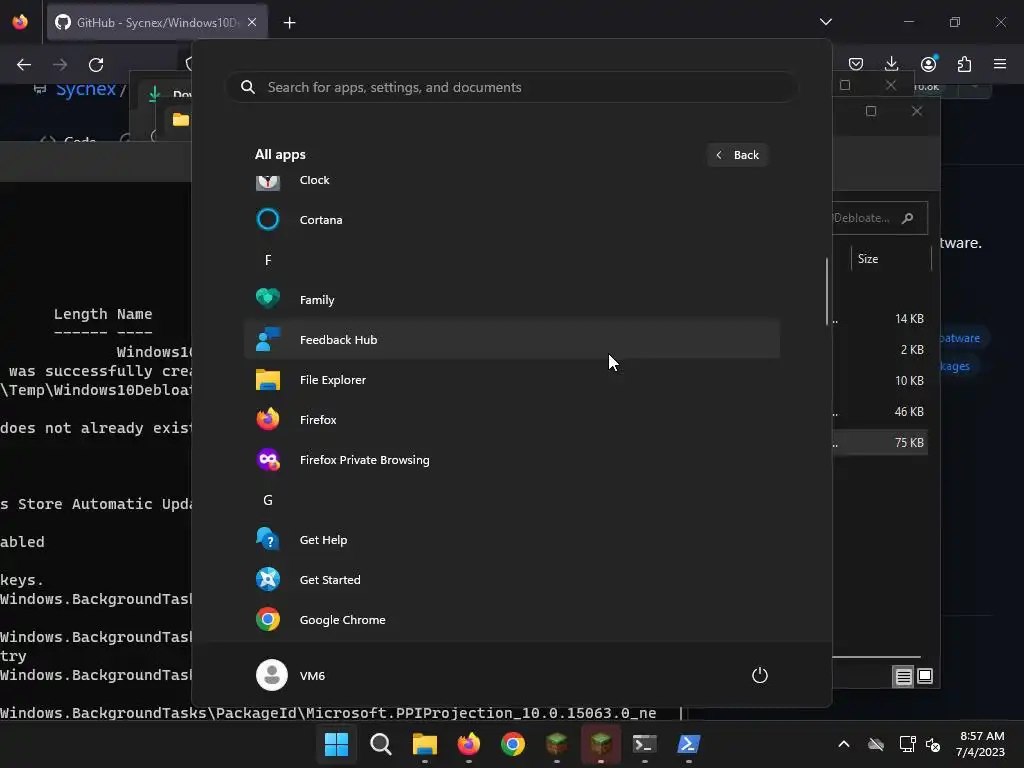Open the Family app icon
The height and width of the screenshot is (768, 1024).
tap(268, 299)
